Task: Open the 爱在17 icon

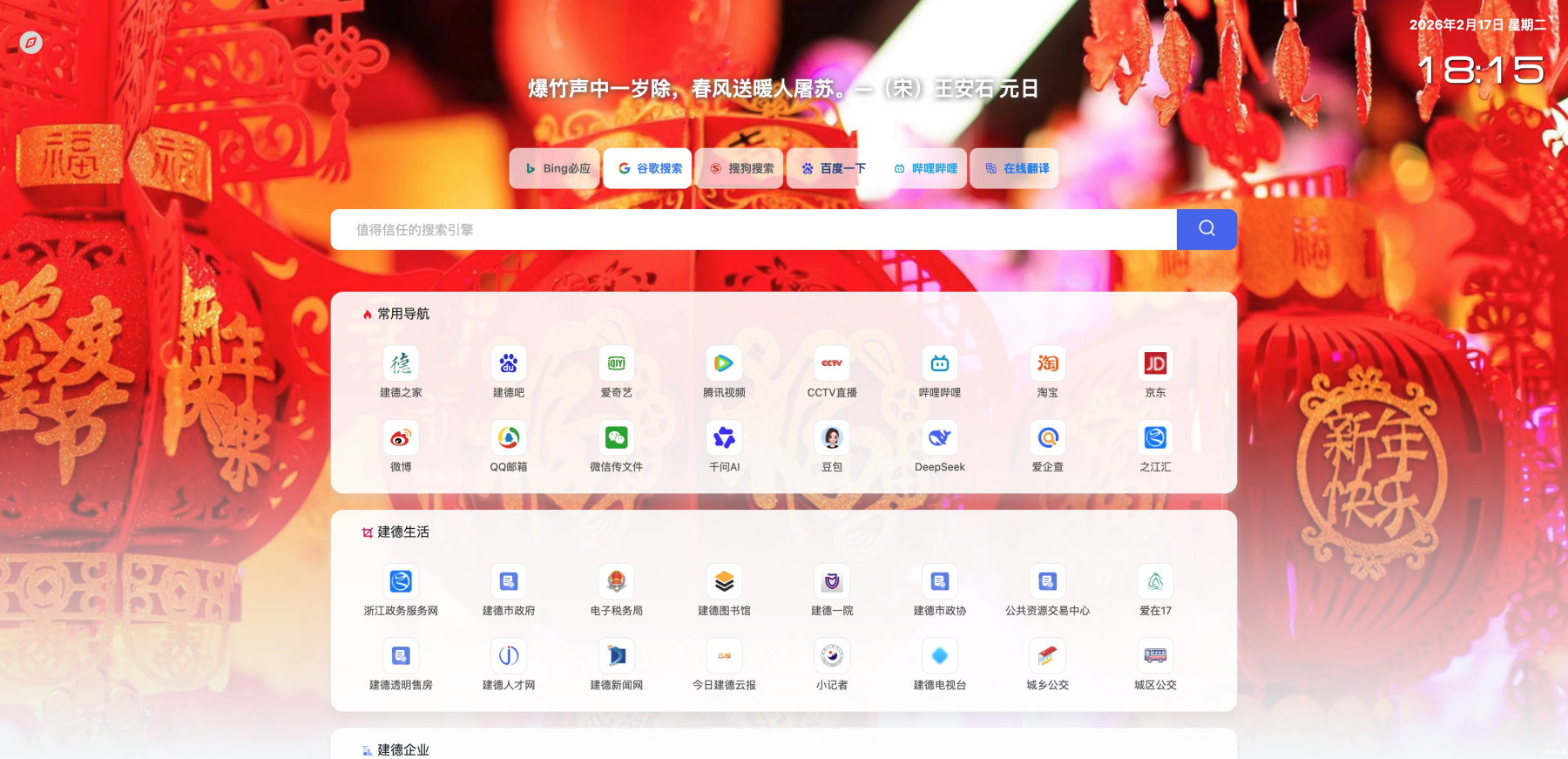Action: point(1156,581)
